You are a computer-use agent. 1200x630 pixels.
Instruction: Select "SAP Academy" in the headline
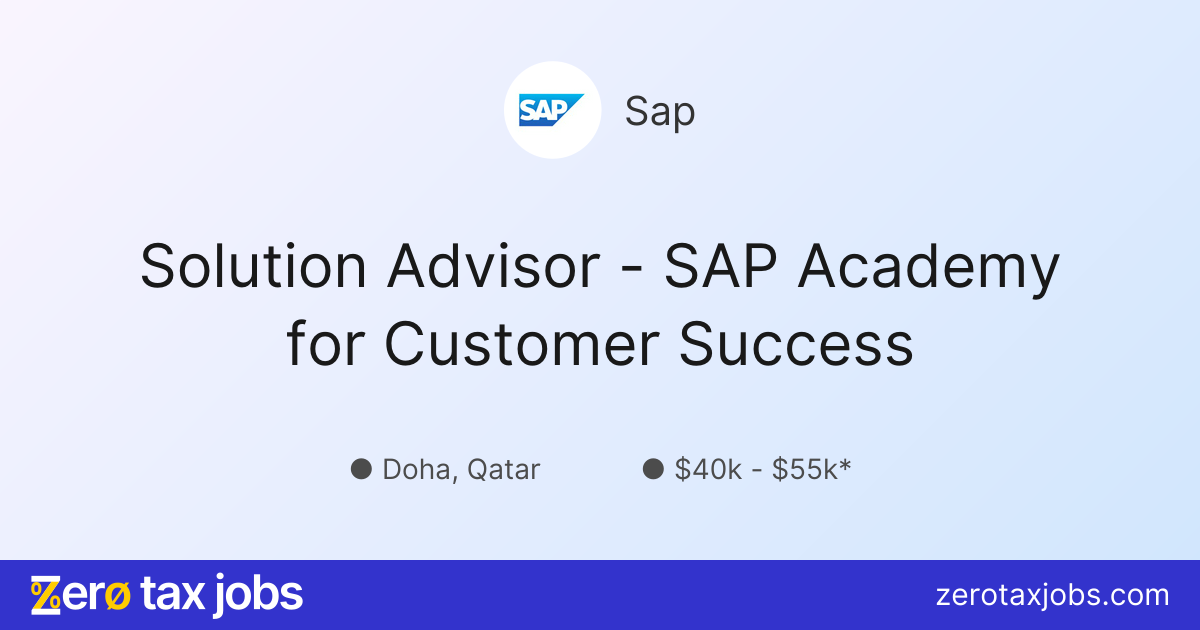(861, 267)
